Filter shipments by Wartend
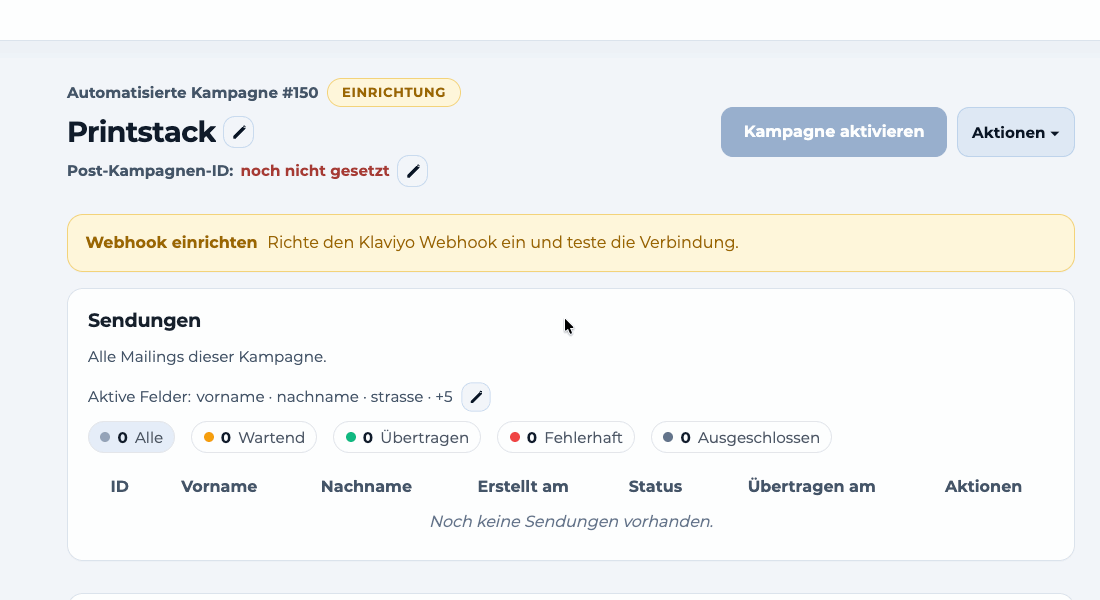The height and width of the screenshot is (600, 1100). [x=254, y=437]
